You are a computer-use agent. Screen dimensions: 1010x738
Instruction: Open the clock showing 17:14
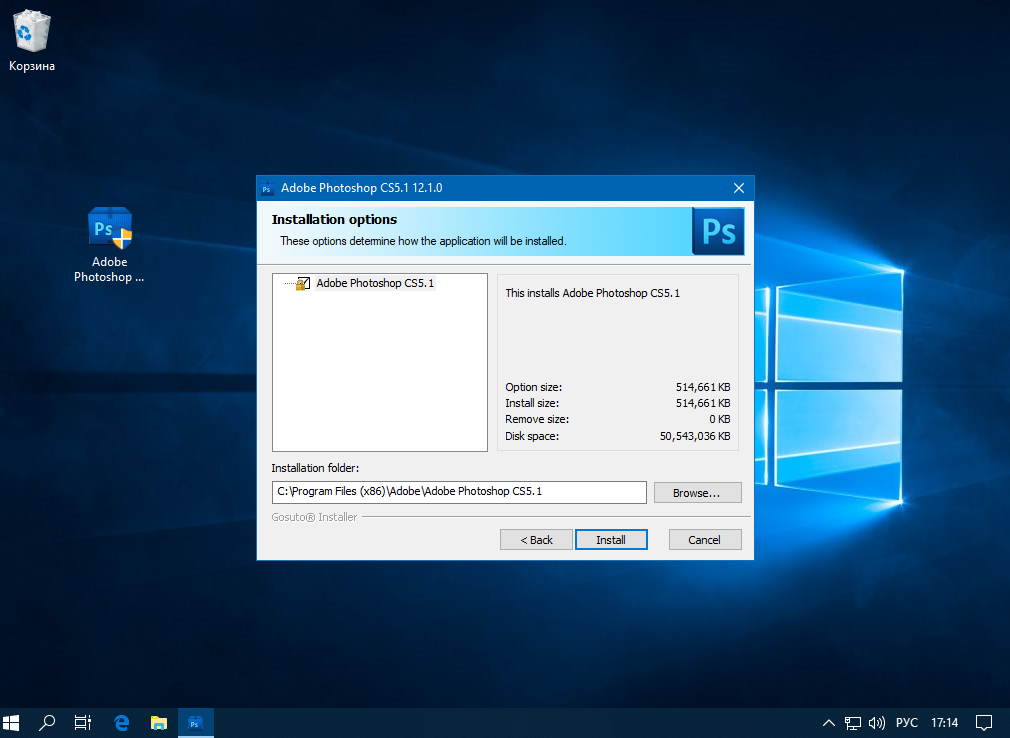[944, 723]
